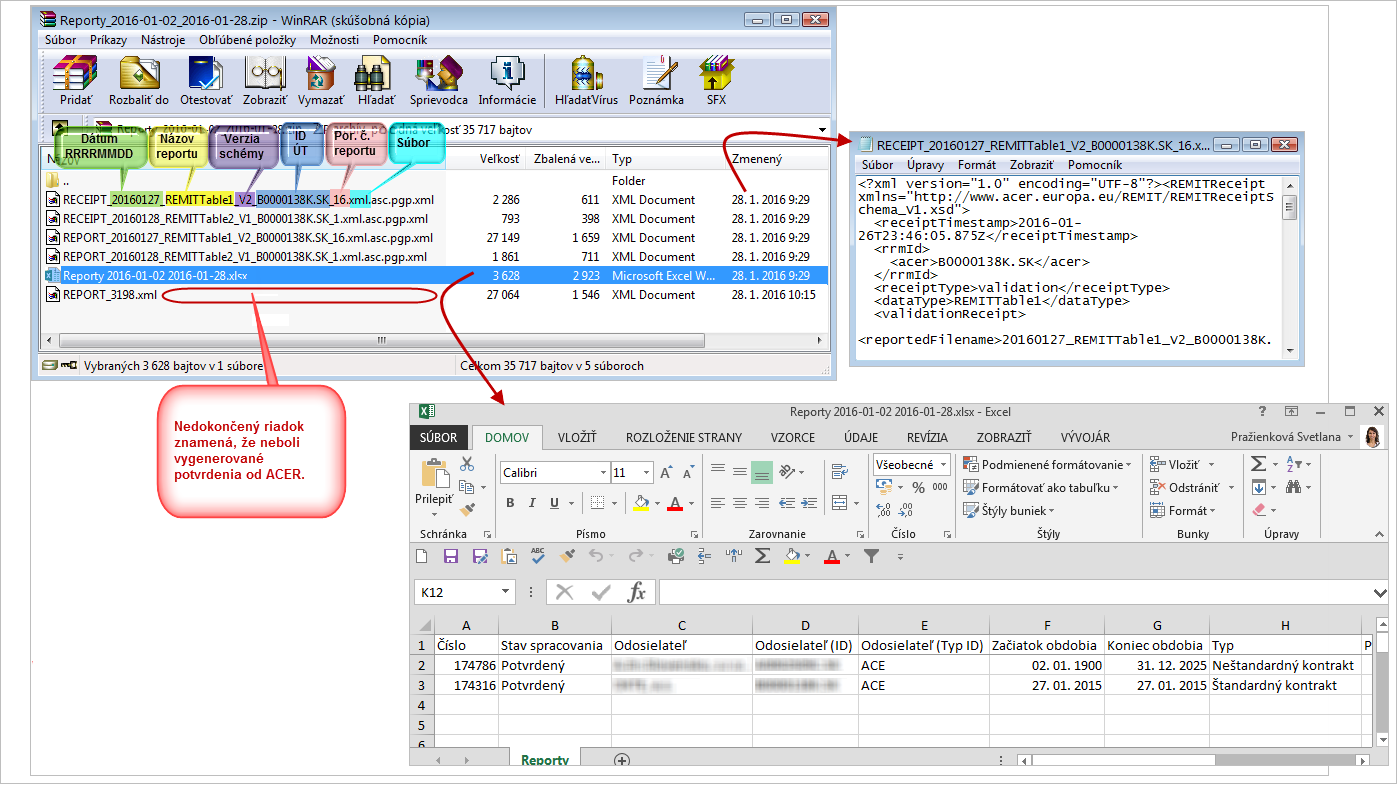This screenshot has height=787, width=1397.
Task: Click the filter funnel icon in quick toolbar
Action: [x=871, y=556]
